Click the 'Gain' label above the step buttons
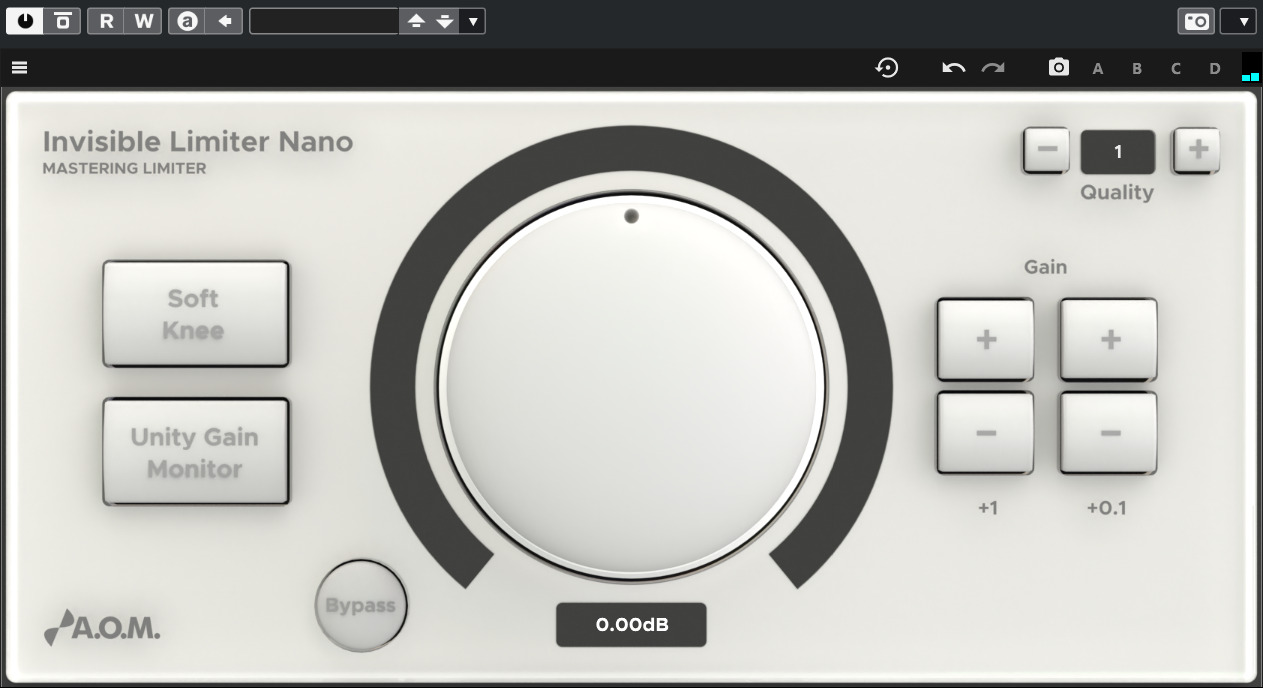Screen dimensions: 1263x688 click(x=1045, y=267)
